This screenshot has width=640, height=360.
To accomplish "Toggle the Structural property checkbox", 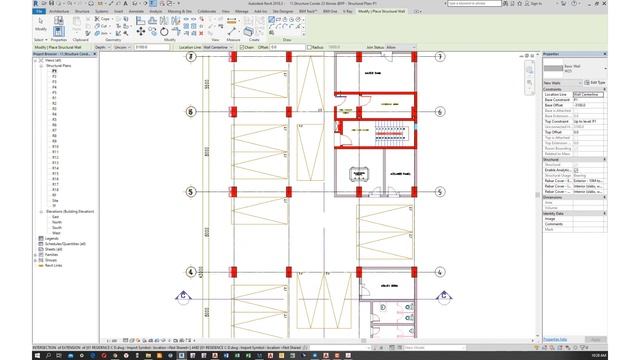I will coord(576,165).
